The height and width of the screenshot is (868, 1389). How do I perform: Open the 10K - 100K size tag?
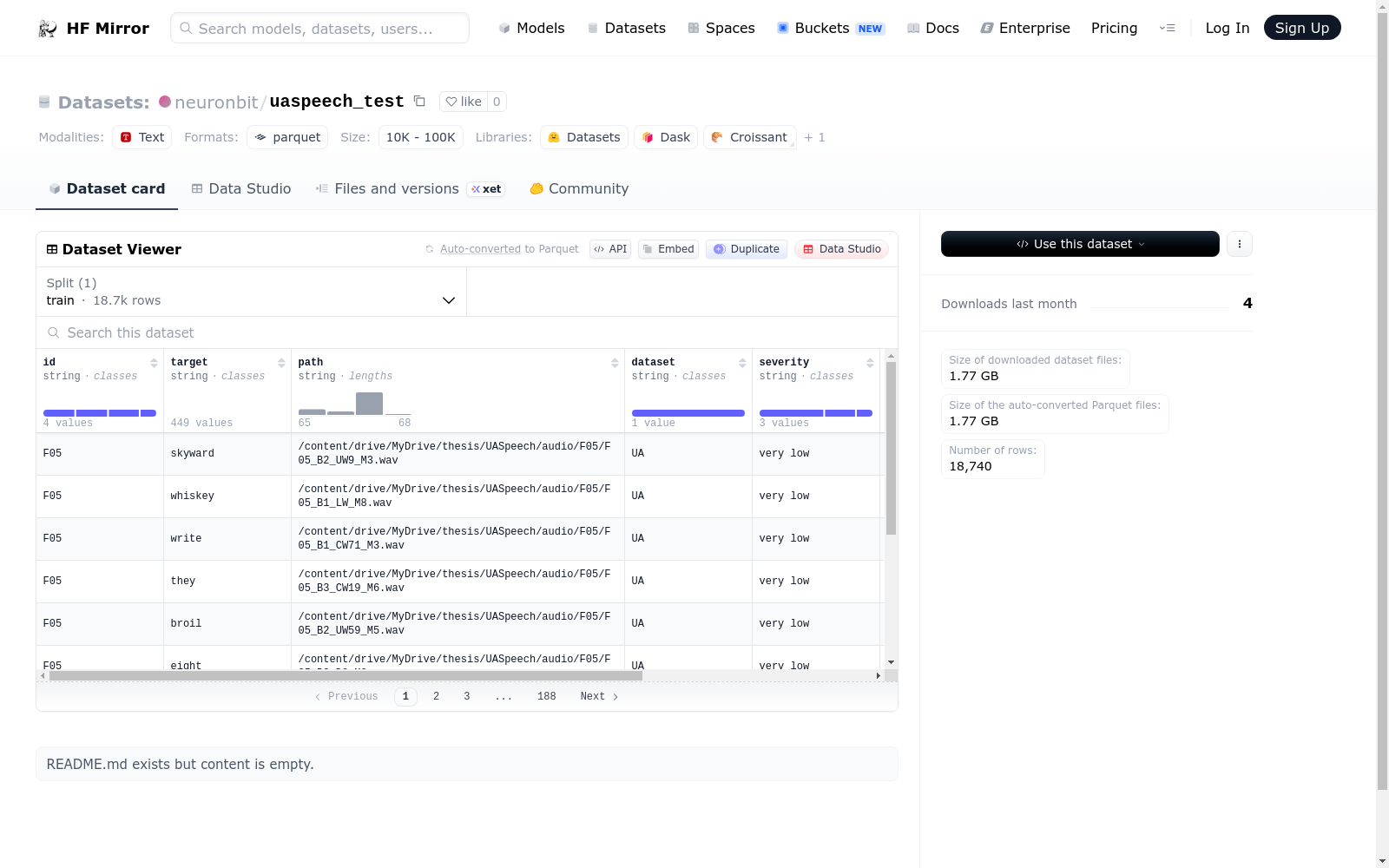(x=421, y=137)
